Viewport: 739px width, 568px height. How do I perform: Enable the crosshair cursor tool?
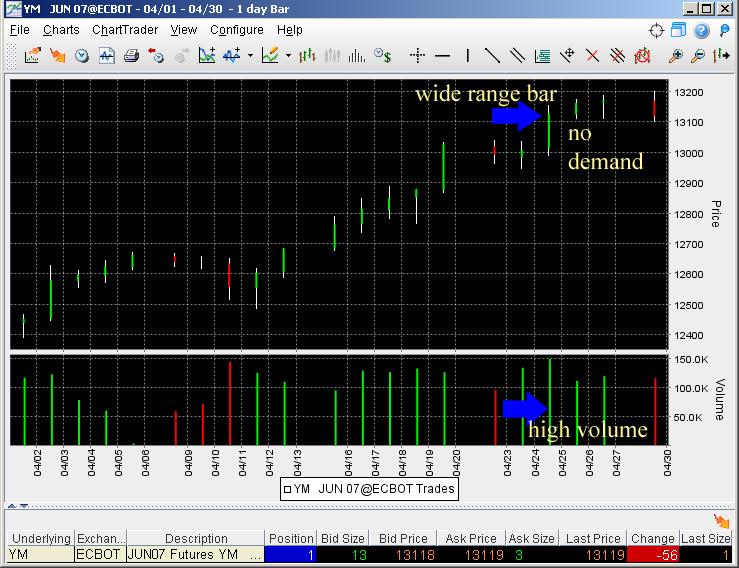417,56
